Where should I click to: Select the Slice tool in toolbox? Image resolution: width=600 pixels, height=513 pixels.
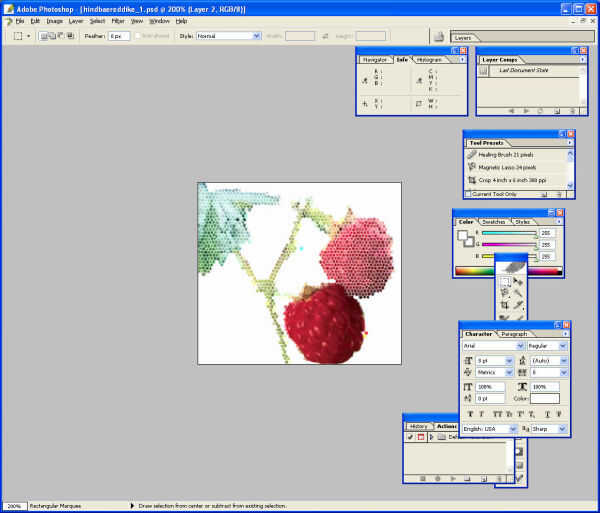[518, 305]
